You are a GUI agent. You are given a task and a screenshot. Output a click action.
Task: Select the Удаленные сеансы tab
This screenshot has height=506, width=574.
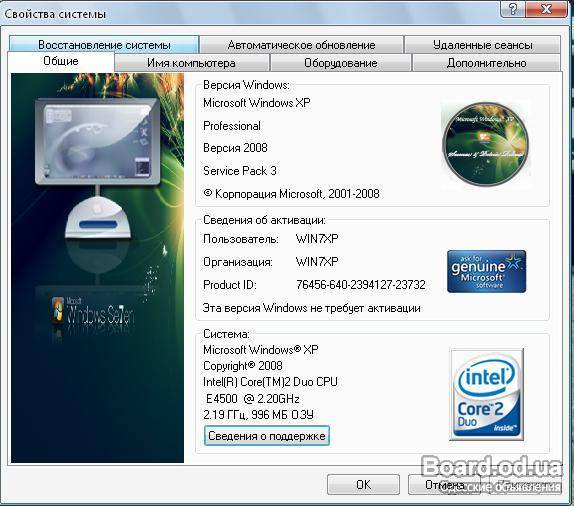[x=482, y=45]
